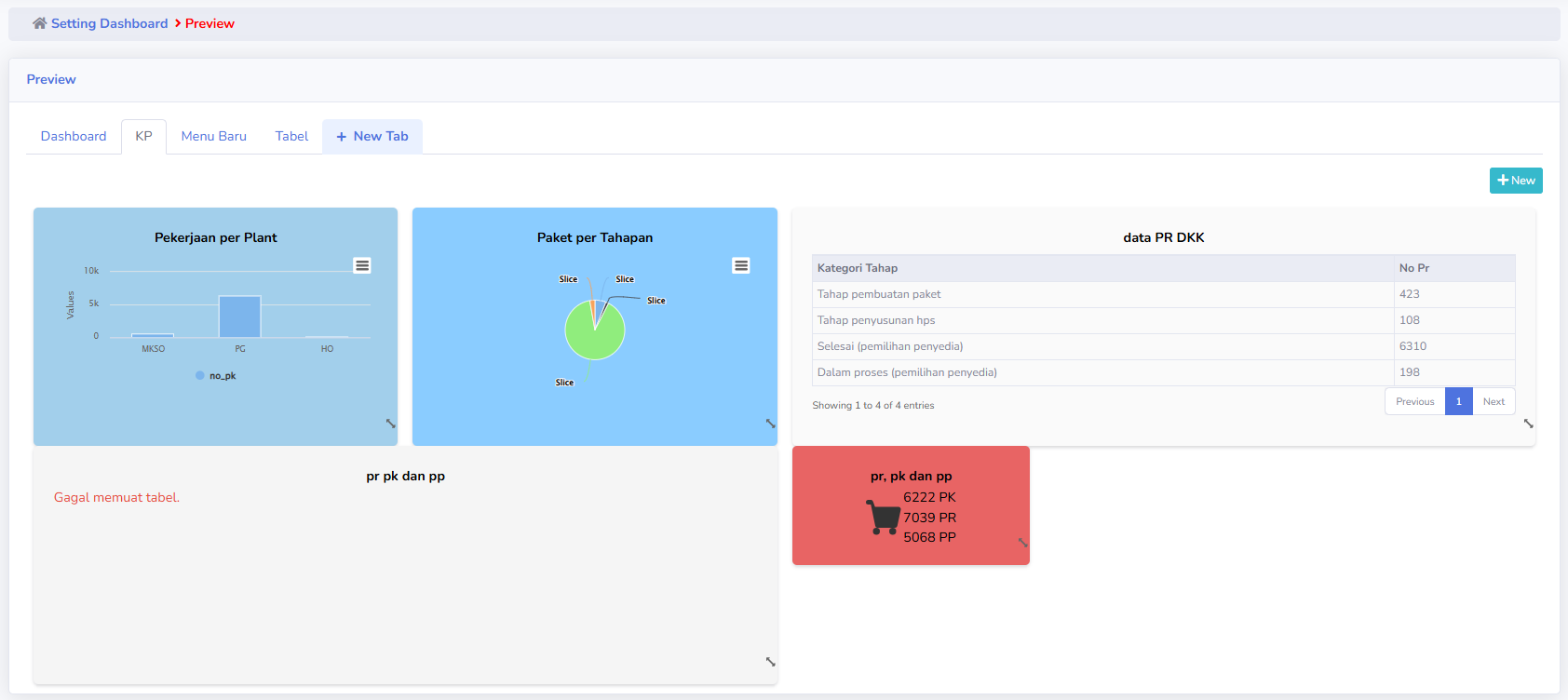Open the Menu Baru tab
This screenshot has width=1568, height=700.
[213, 136]
